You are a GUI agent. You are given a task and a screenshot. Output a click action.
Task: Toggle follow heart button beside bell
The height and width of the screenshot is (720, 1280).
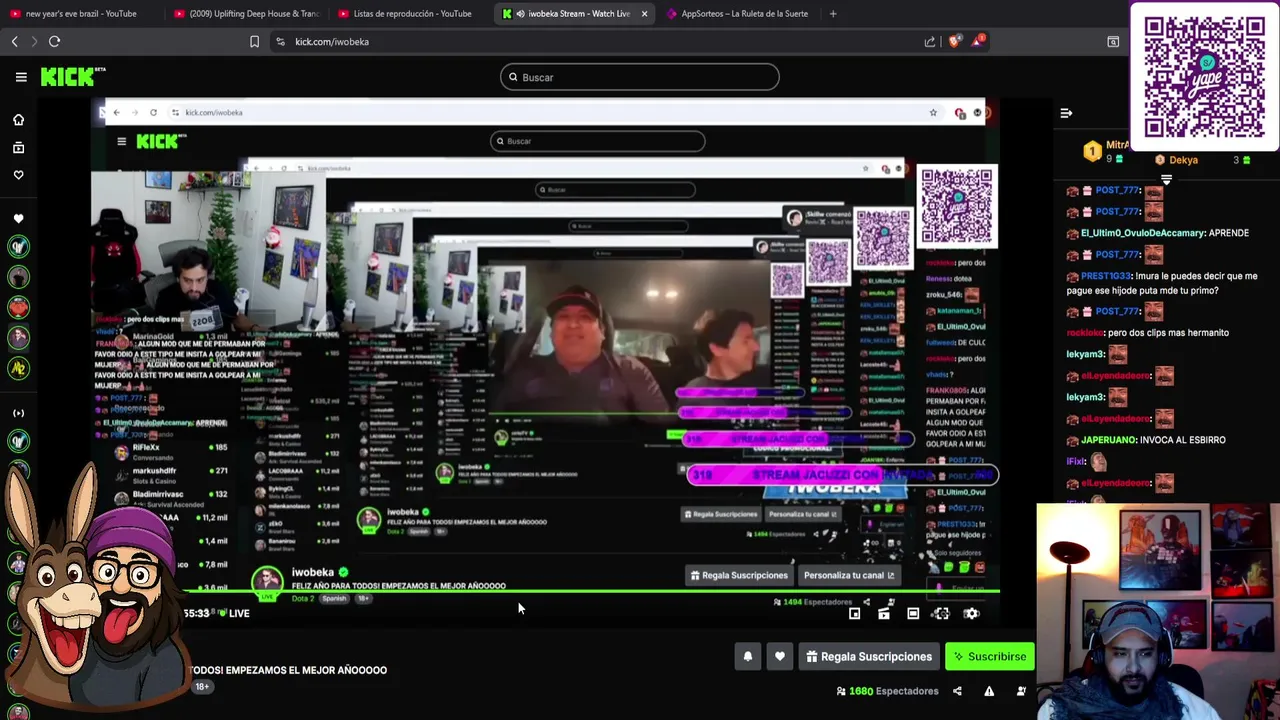780,657
